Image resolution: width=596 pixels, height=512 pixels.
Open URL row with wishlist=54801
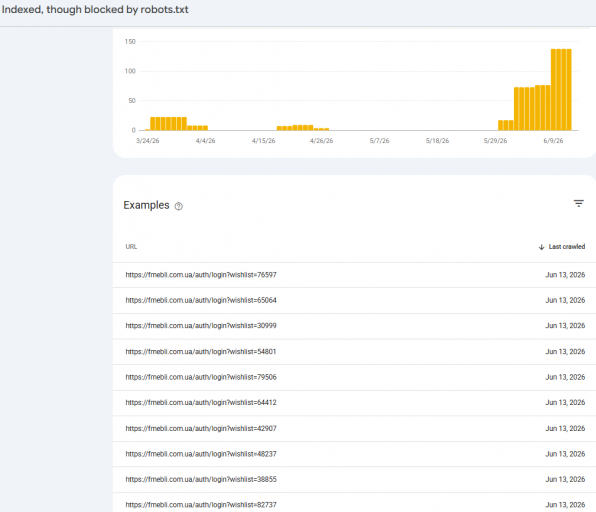pyautogui.click(x=354, y=352)
